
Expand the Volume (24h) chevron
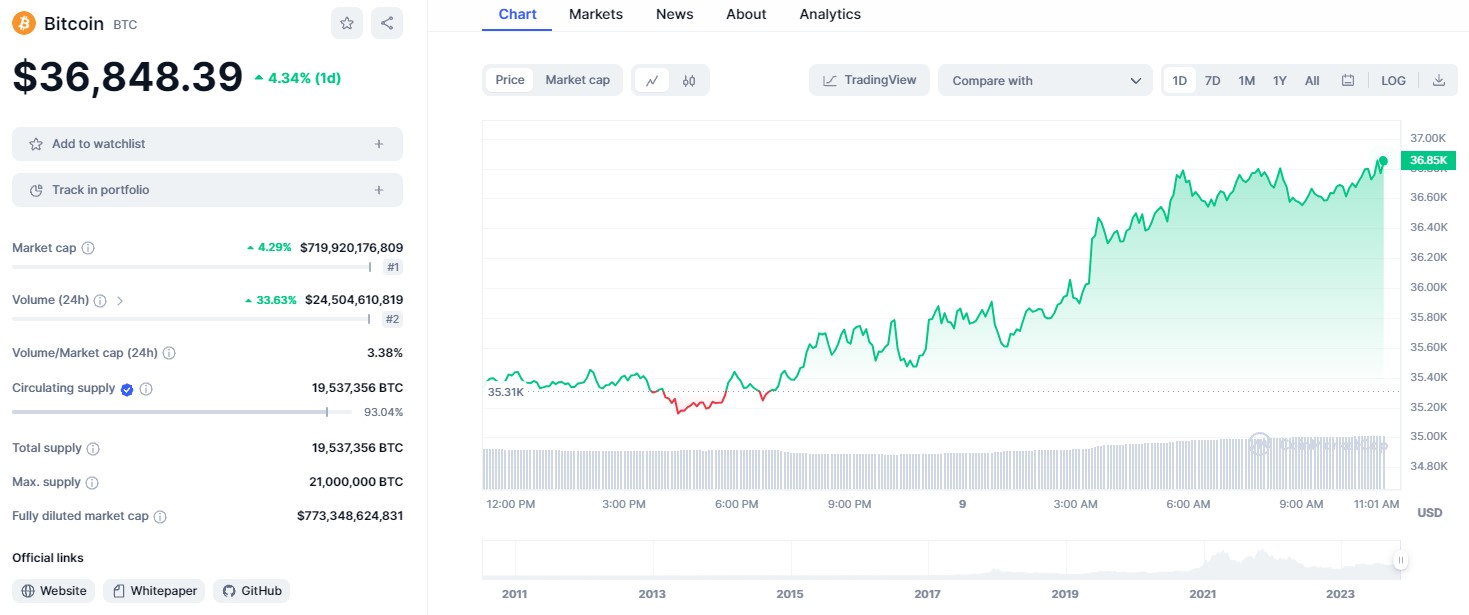tap(120, 300)
